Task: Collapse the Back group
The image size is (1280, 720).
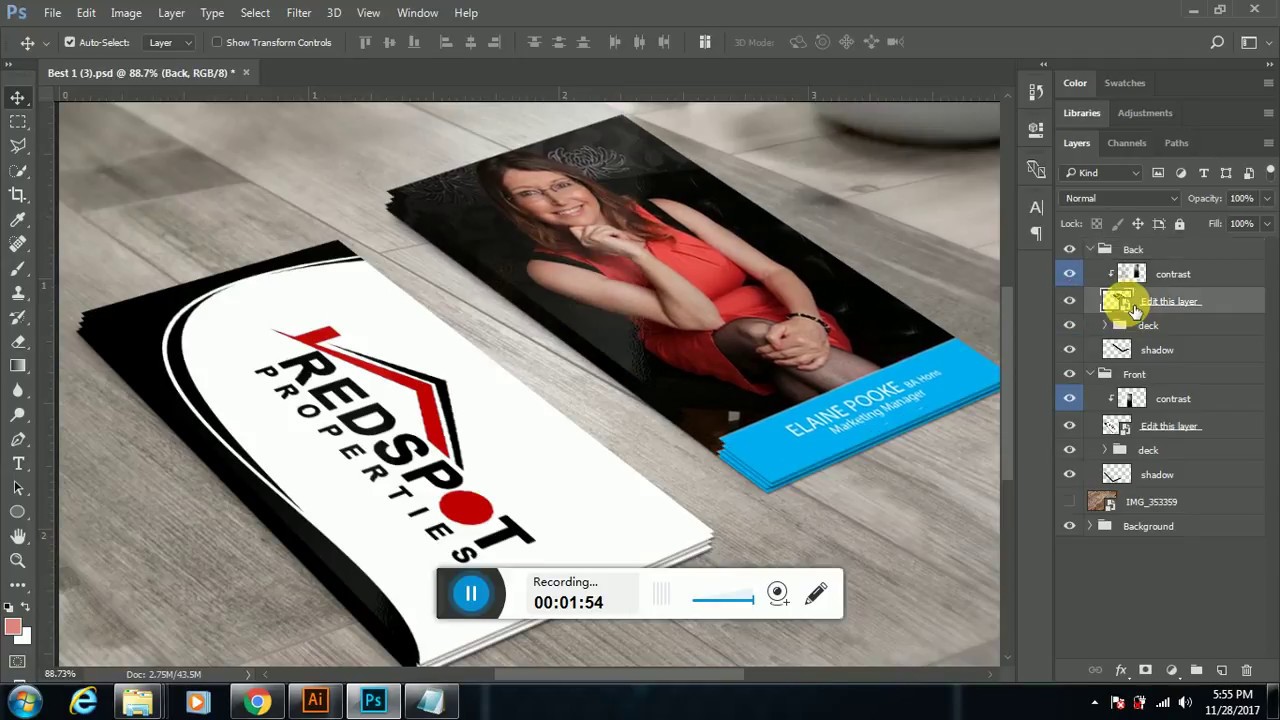Action: tap(1090, 250)
